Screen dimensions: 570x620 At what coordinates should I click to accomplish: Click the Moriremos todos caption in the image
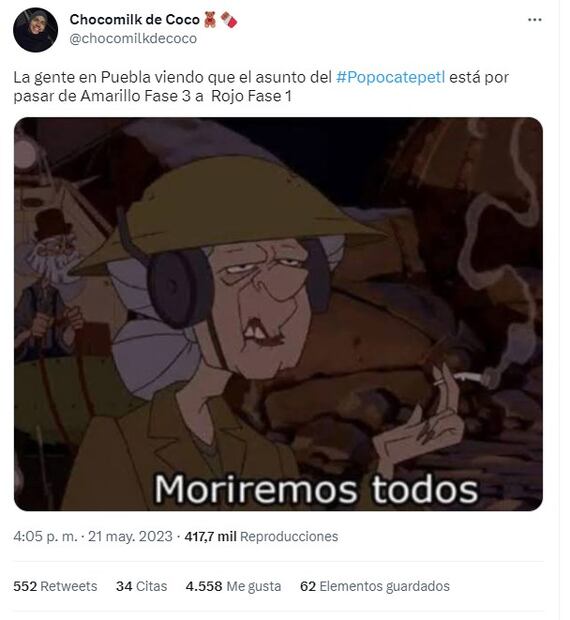pyautogui.click(x=316, y=490)
